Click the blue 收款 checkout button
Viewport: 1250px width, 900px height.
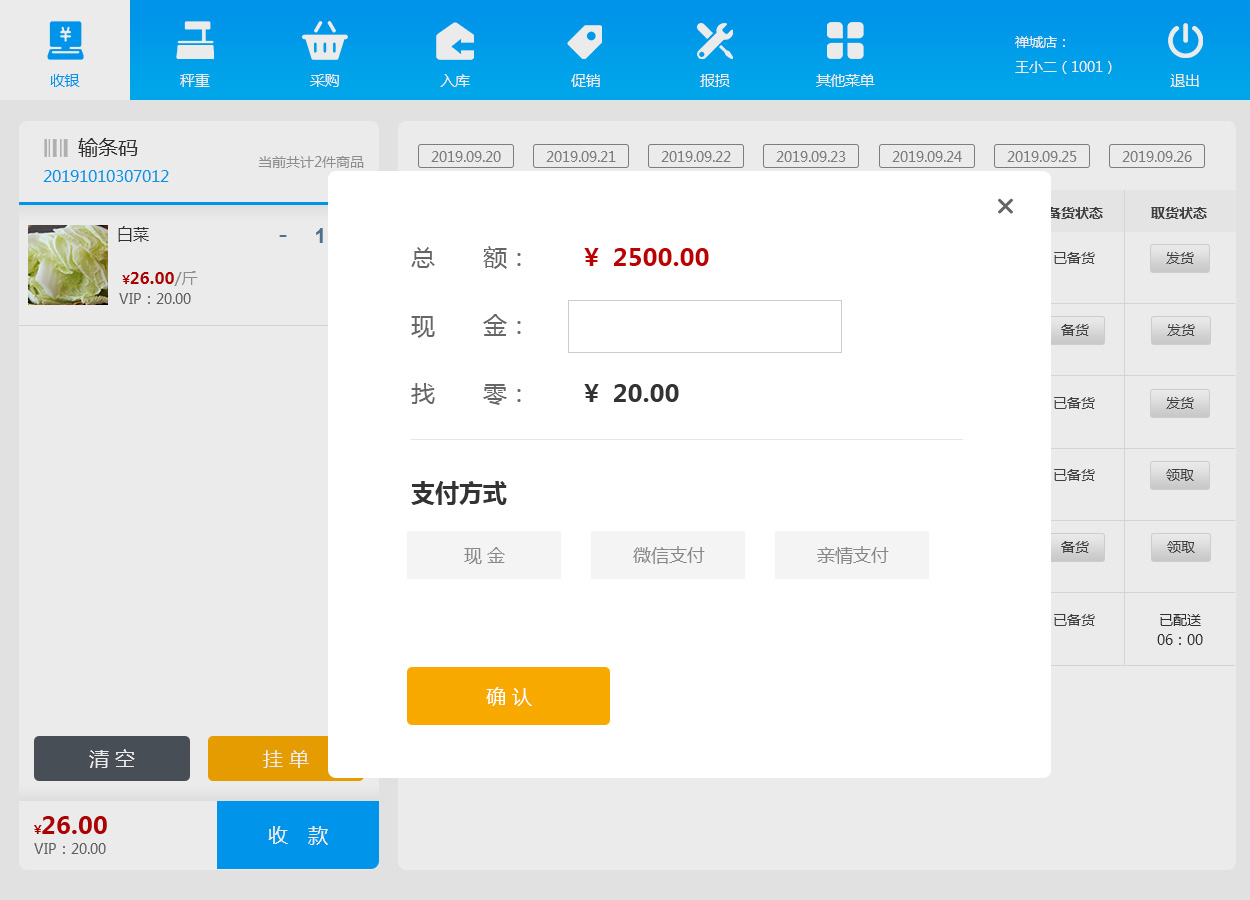pos(298,835)
